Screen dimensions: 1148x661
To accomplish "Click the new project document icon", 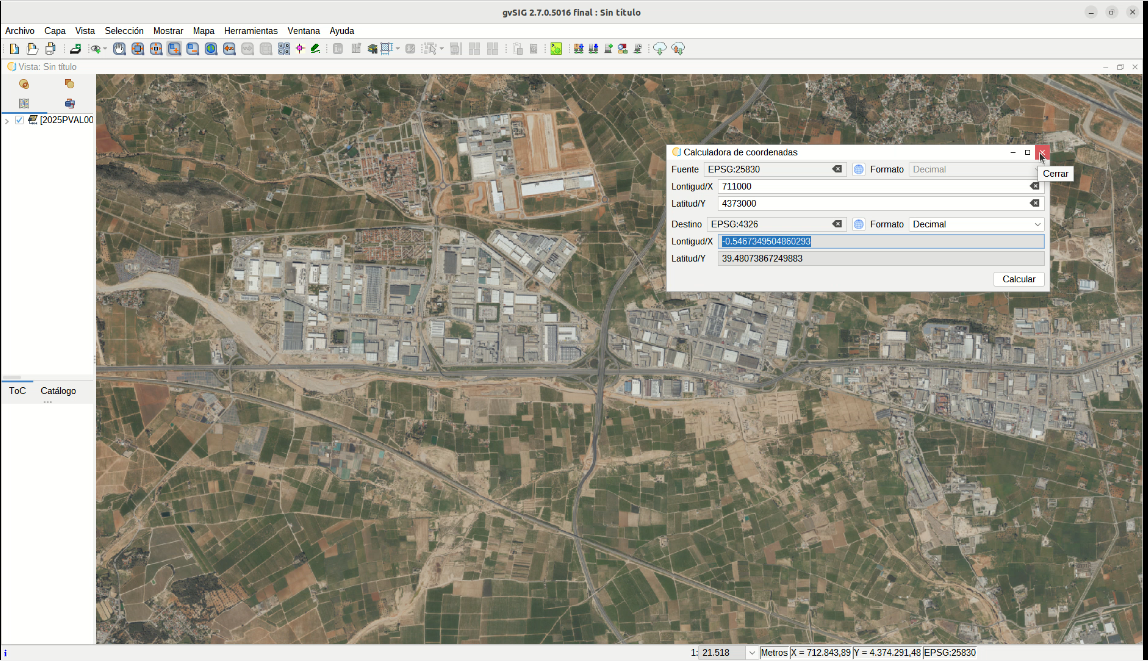I will point(14,49).
